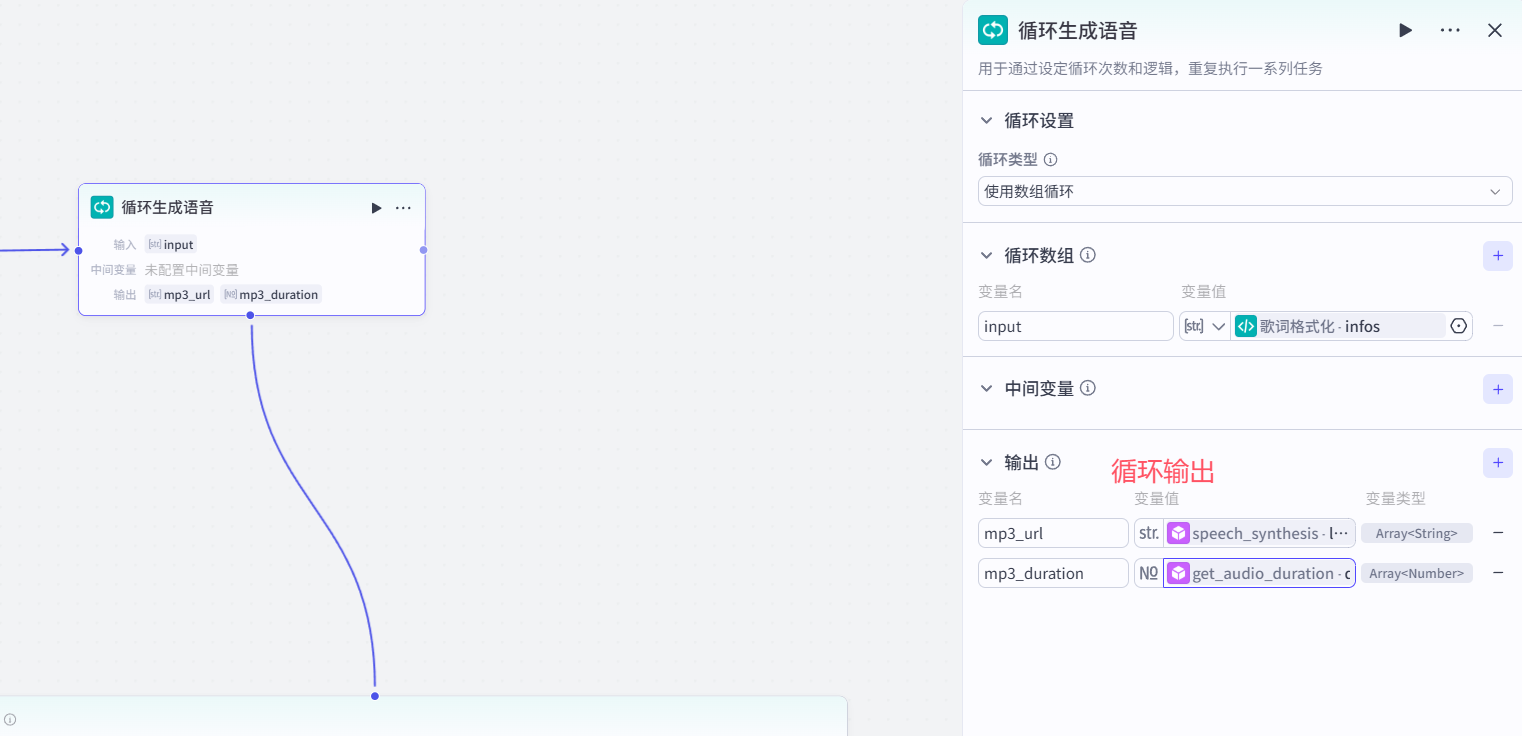The width and height of the screenshot is (1522, 736).
Task: Change the input variable type dropdown
Action: (1204, 326)
